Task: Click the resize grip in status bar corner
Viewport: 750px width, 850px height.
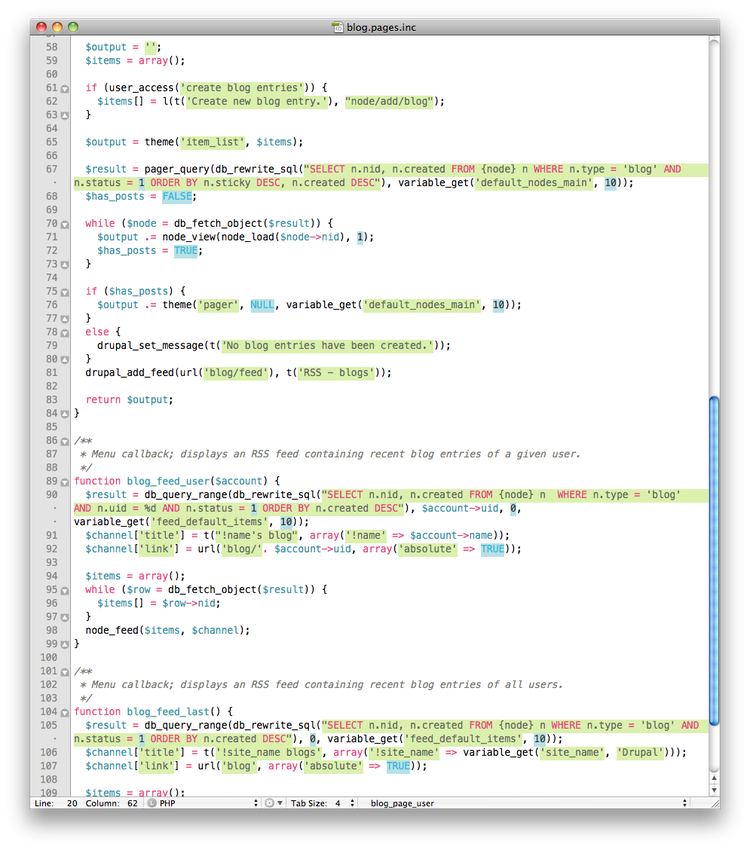Action: [714, 803]
